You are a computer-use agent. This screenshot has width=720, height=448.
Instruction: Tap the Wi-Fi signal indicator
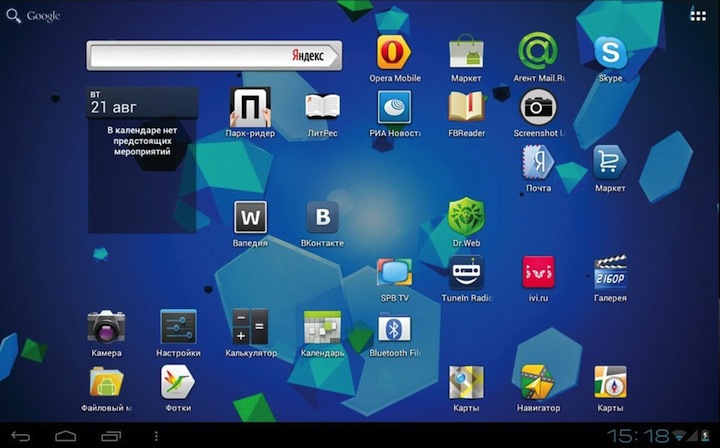pos(681,436)
